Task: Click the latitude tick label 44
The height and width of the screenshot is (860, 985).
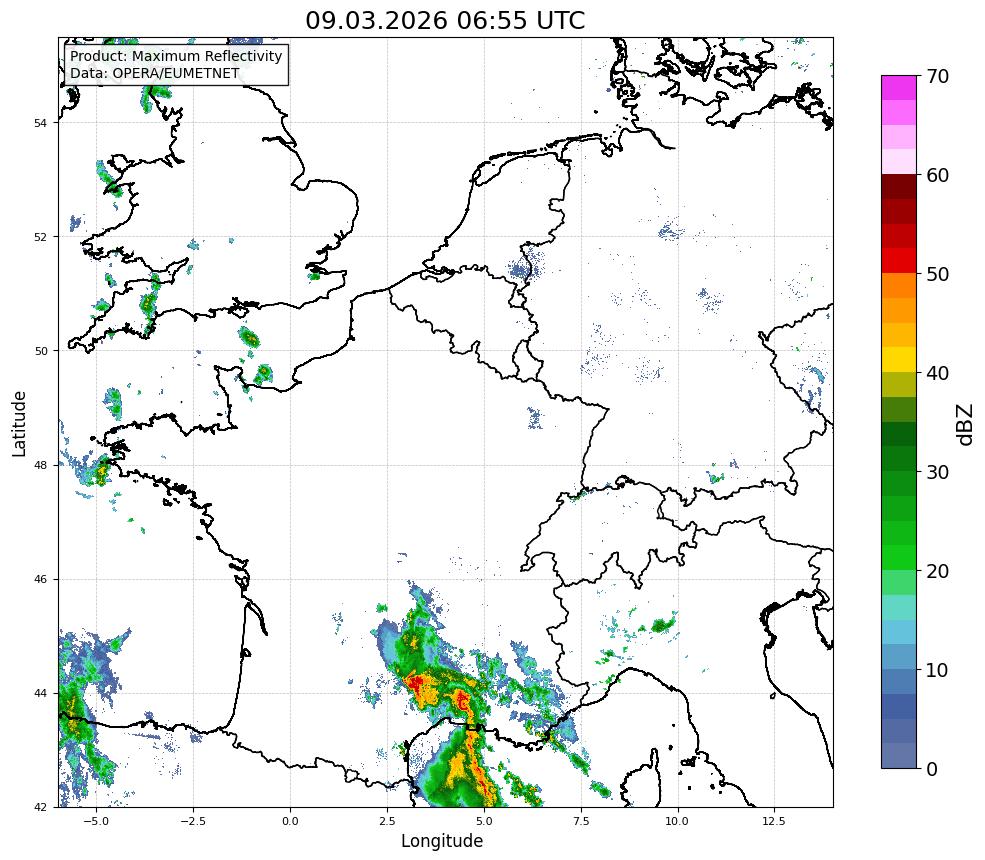Action: coord(40,694)
